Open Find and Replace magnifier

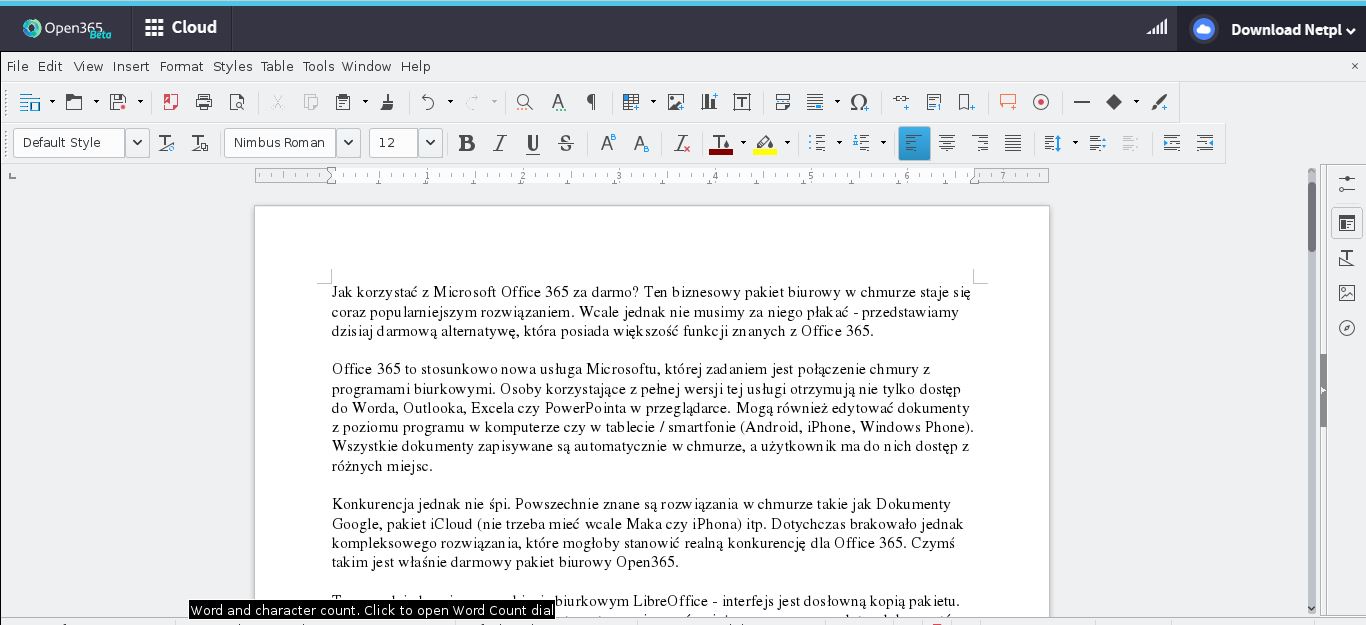pyautogui.click(x=524, y=102)
